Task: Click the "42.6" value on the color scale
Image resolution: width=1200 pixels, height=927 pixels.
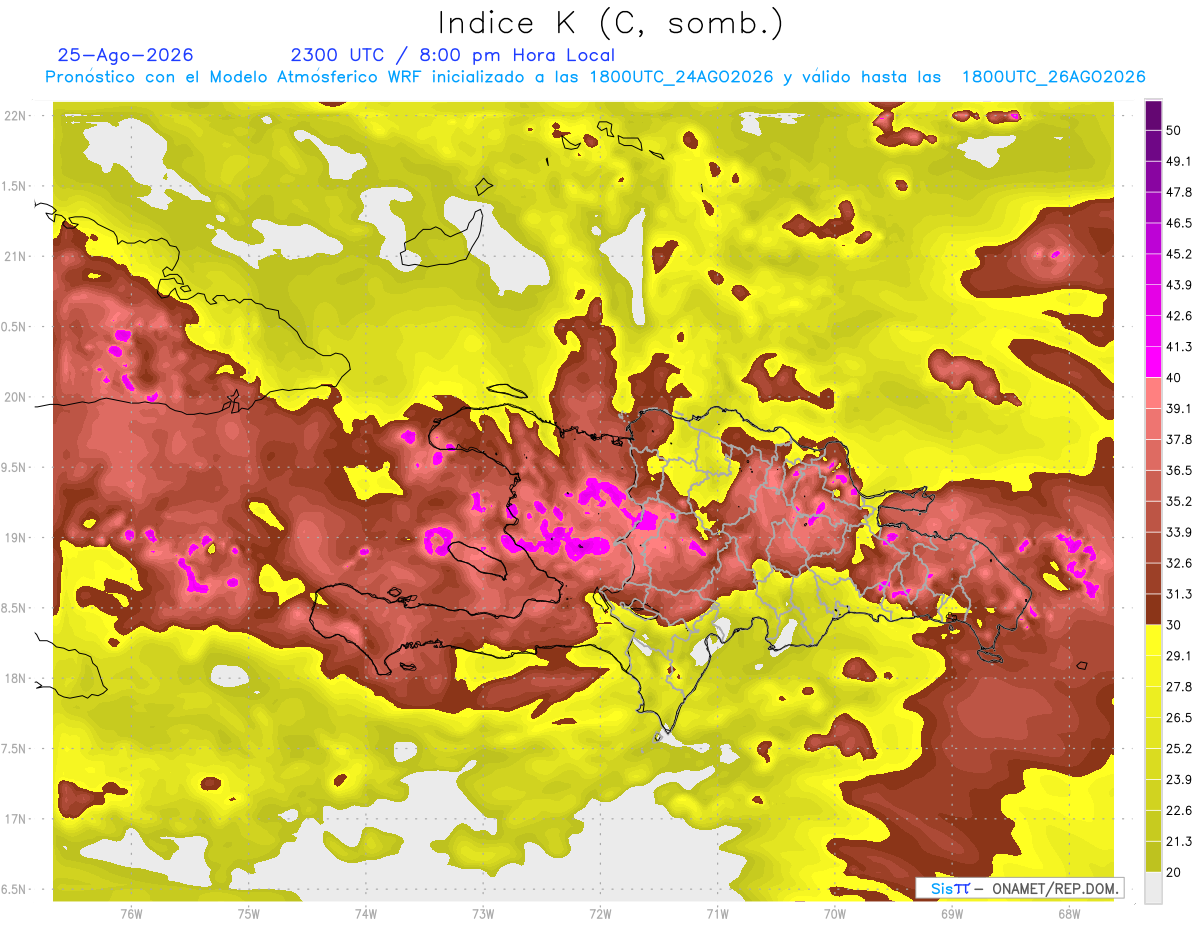Action: [x=1178, y=316]
